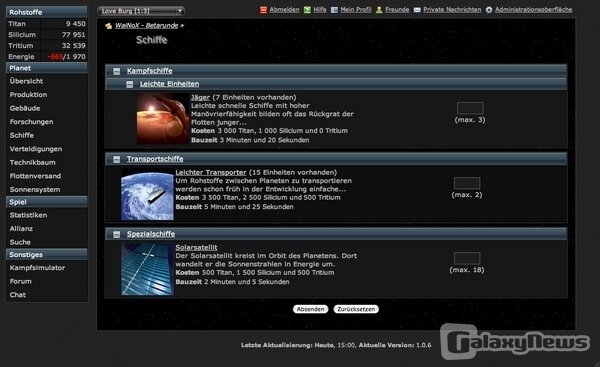The image size is (600, 367).
Task: Click the Abmelden link
Action: point(284,10)
